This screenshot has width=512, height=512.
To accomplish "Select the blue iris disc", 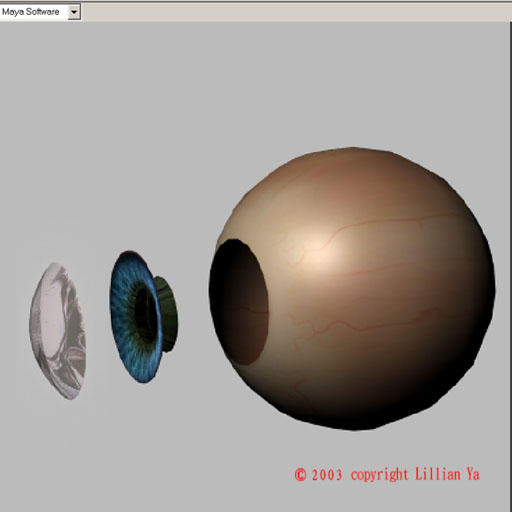I will click(136, 317).
